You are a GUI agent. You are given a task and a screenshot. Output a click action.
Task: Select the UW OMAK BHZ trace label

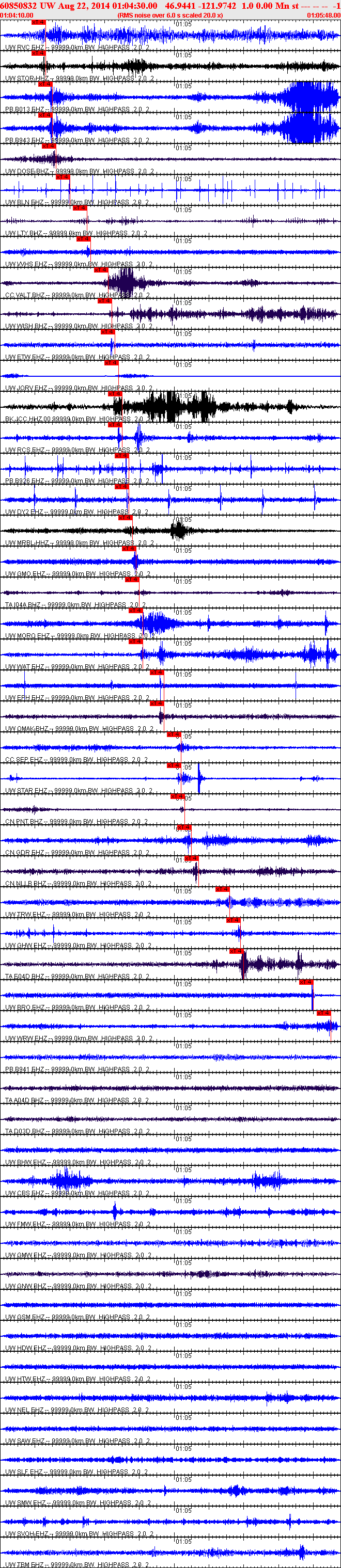tap(79, 729)
